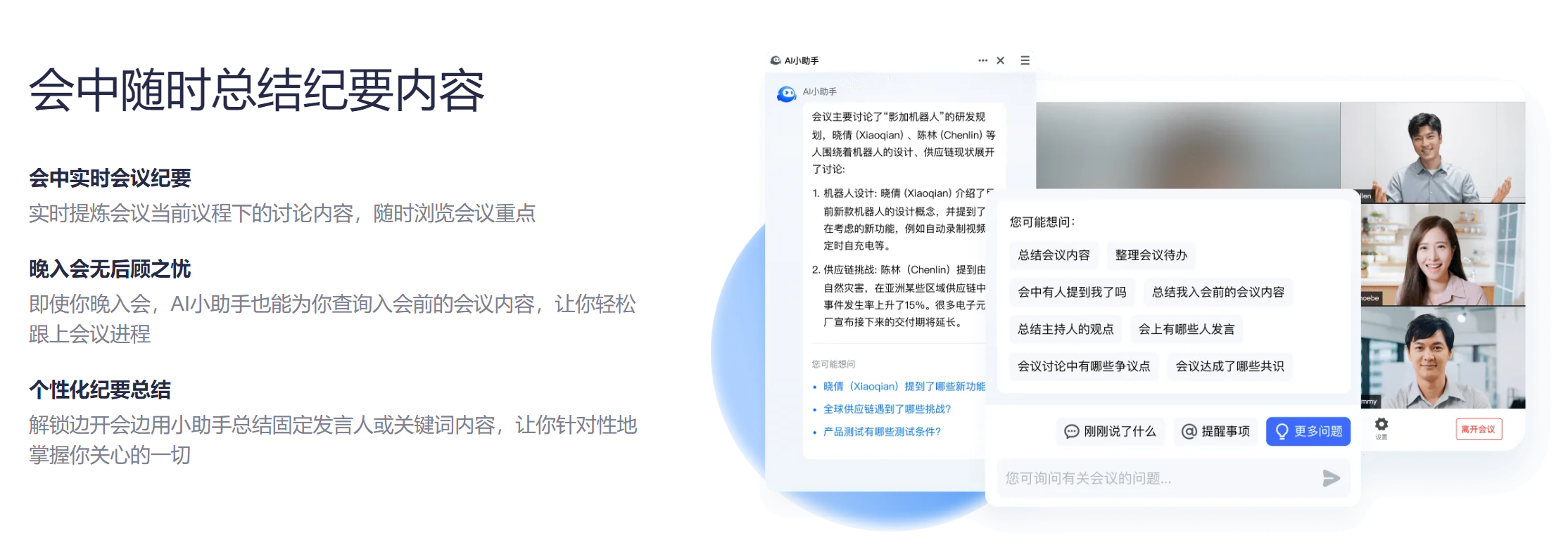Select the bottom participant video thumbnail
The width and height of the screenshot is (1568, 559).
pos(1442,358)
